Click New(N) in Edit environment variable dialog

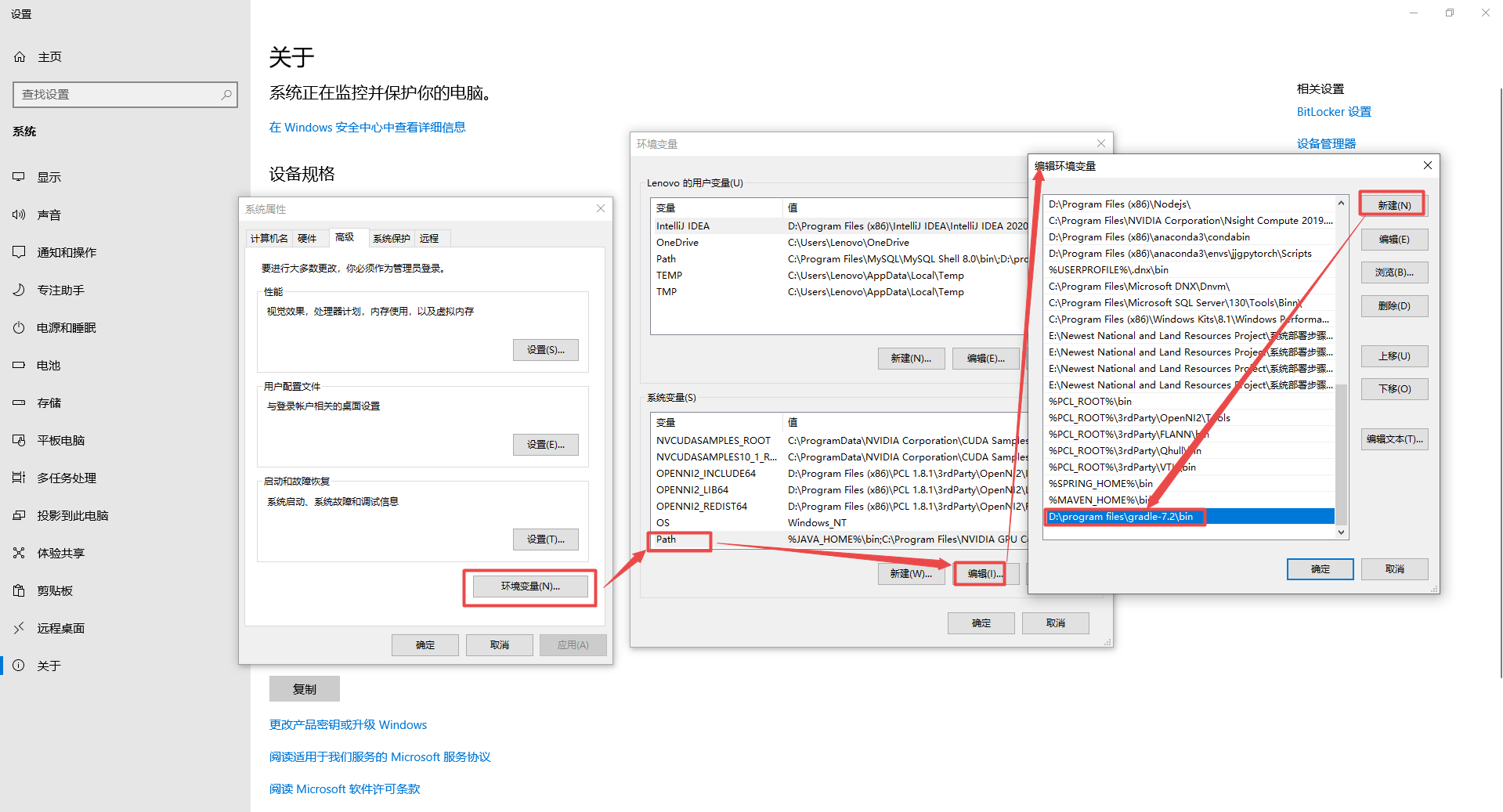click(1394, 205)
